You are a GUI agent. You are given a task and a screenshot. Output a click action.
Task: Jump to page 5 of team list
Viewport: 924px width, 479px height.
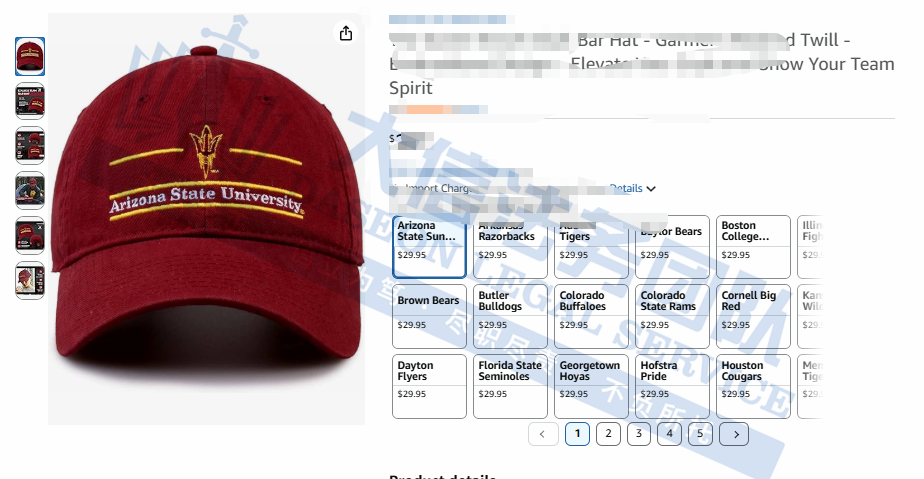point(700,434)
